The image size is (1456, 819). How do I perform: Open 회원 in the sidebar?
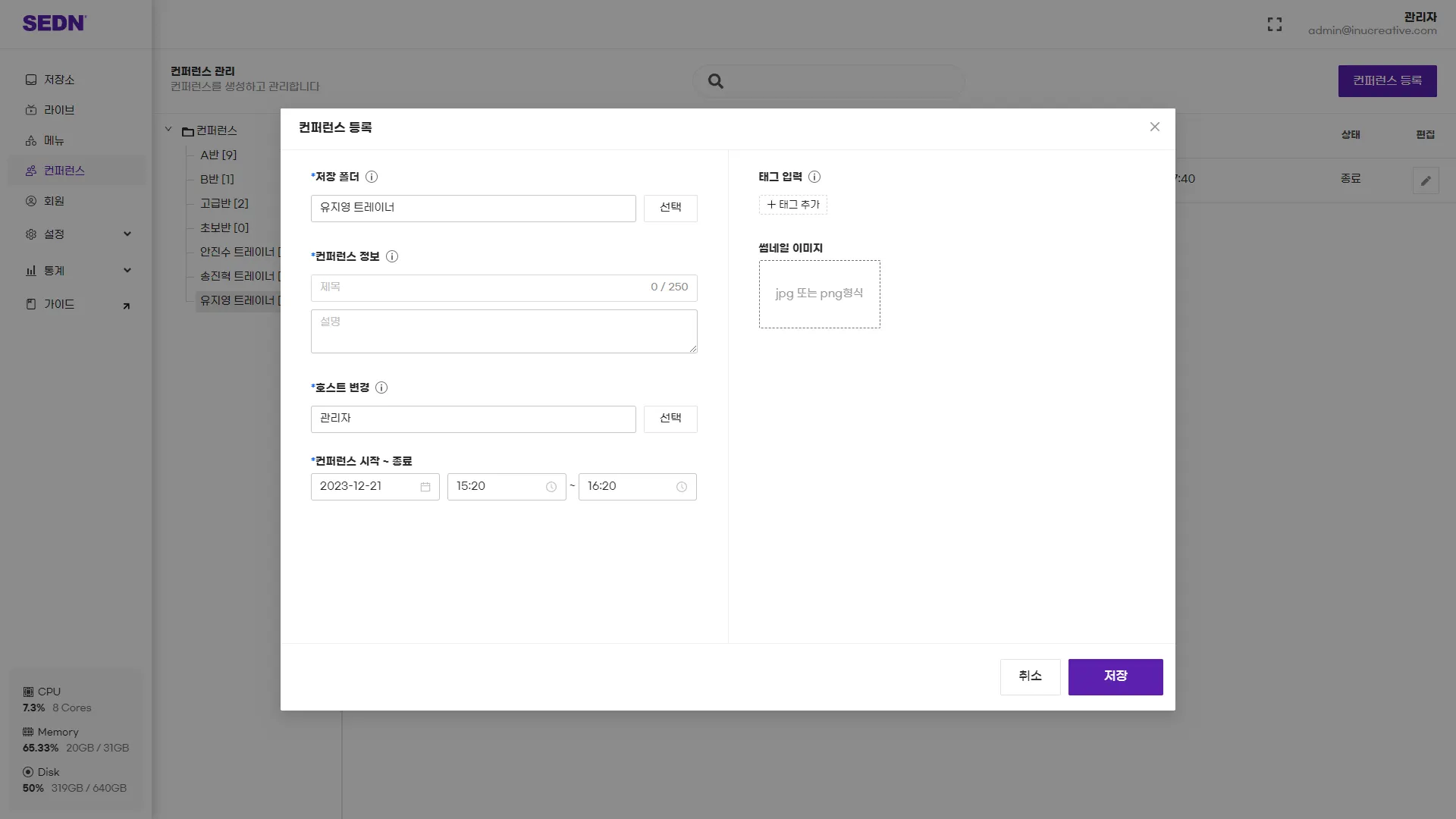coord(54,201)
